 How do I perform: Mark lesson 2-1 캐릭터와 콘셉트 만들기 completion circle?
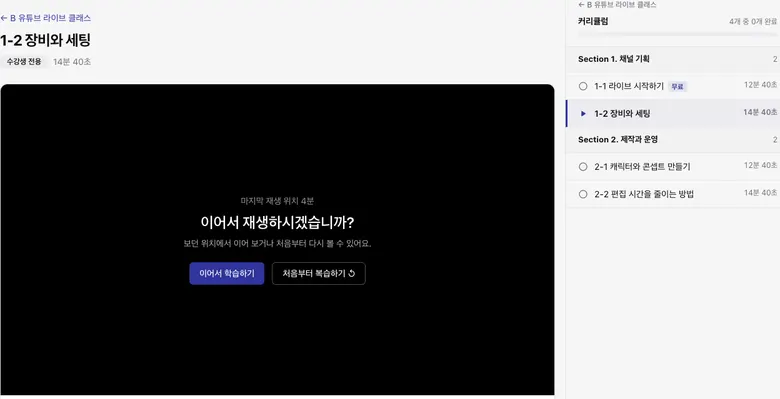pyautogui.click(x=583, y=167)
